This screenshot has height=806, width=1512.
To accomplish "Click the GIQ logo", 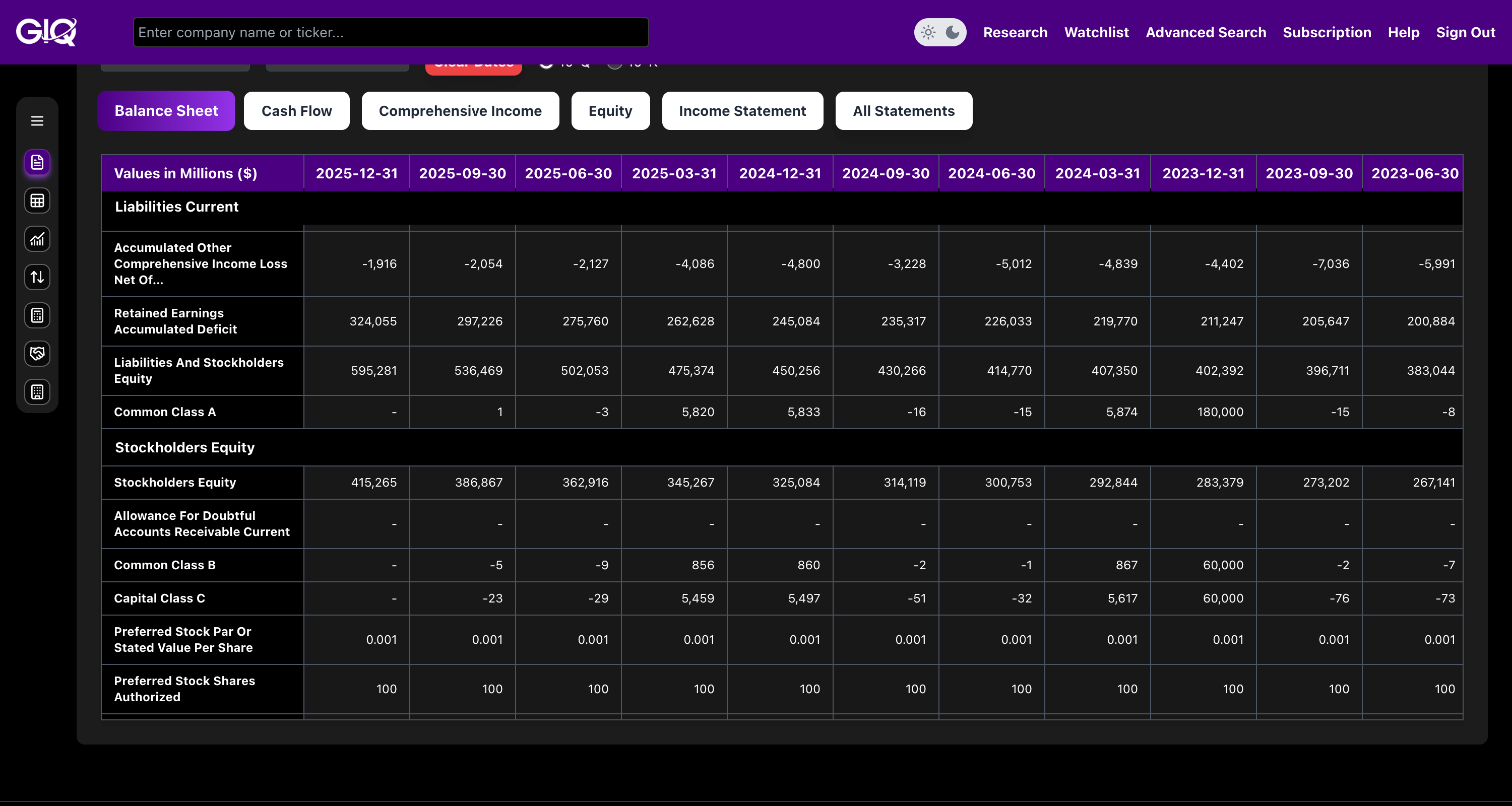I will (46, 32).
